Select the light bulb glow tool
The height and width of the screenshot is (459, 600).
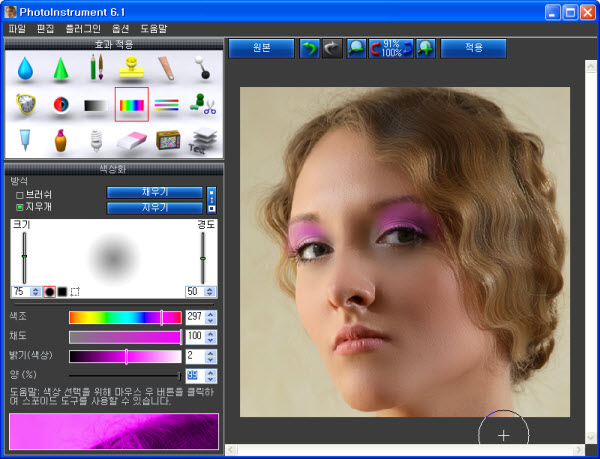(96, 140)
